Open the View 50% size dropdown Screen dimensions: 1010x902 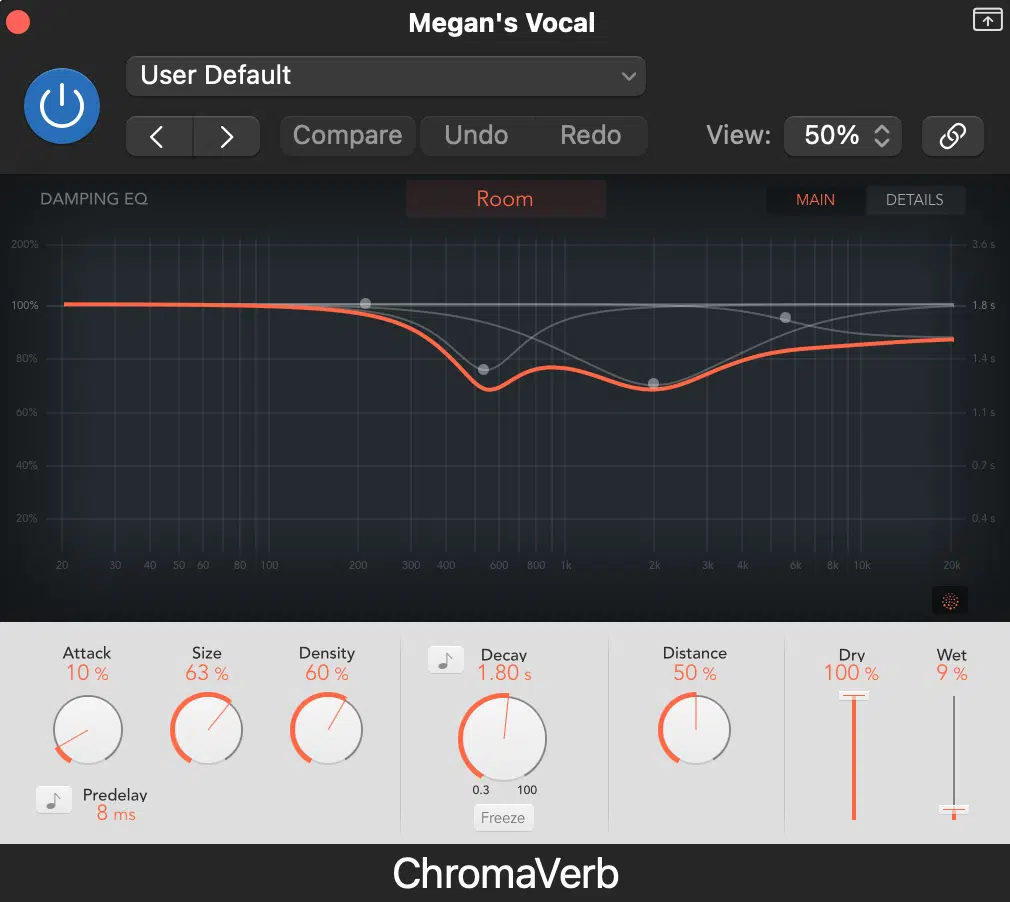tap(843, 136)
